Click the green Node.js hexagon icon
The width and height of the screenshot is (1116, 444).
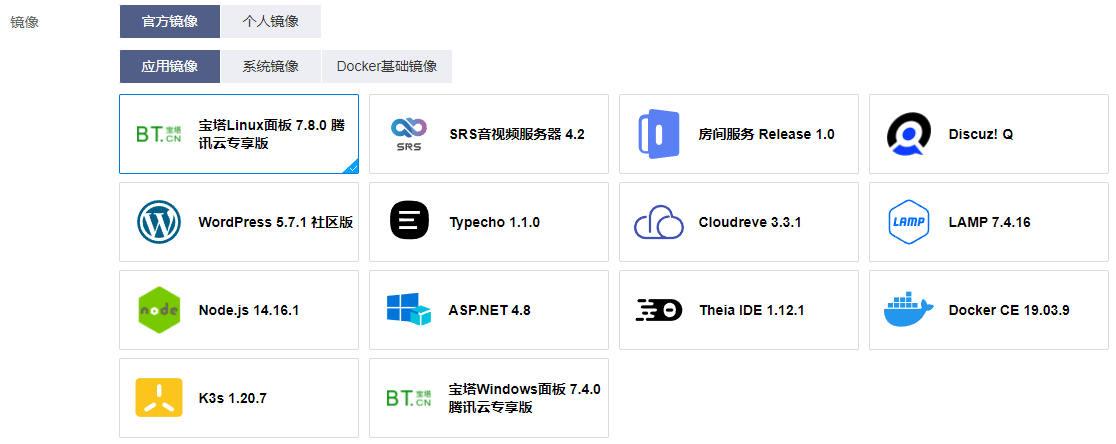point(159,310)
